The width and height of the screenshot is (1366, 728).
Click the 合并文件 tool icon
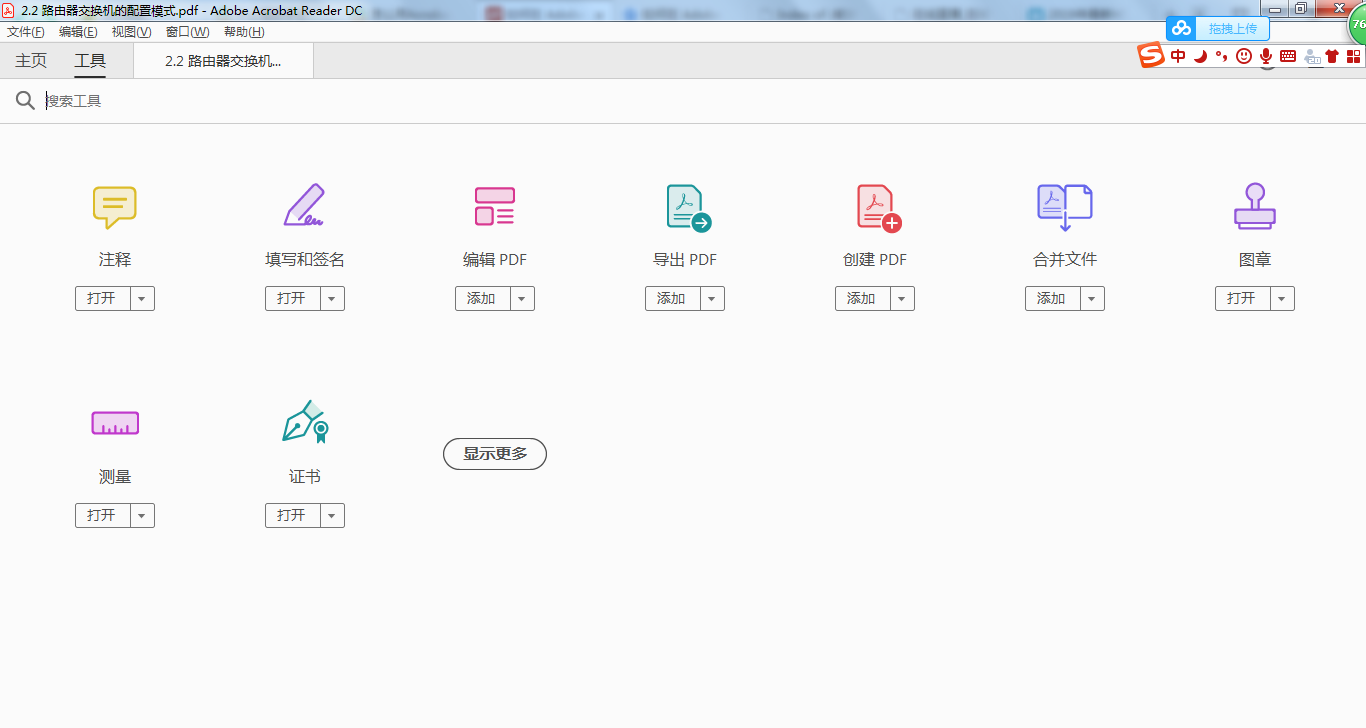coord(1064,207)
